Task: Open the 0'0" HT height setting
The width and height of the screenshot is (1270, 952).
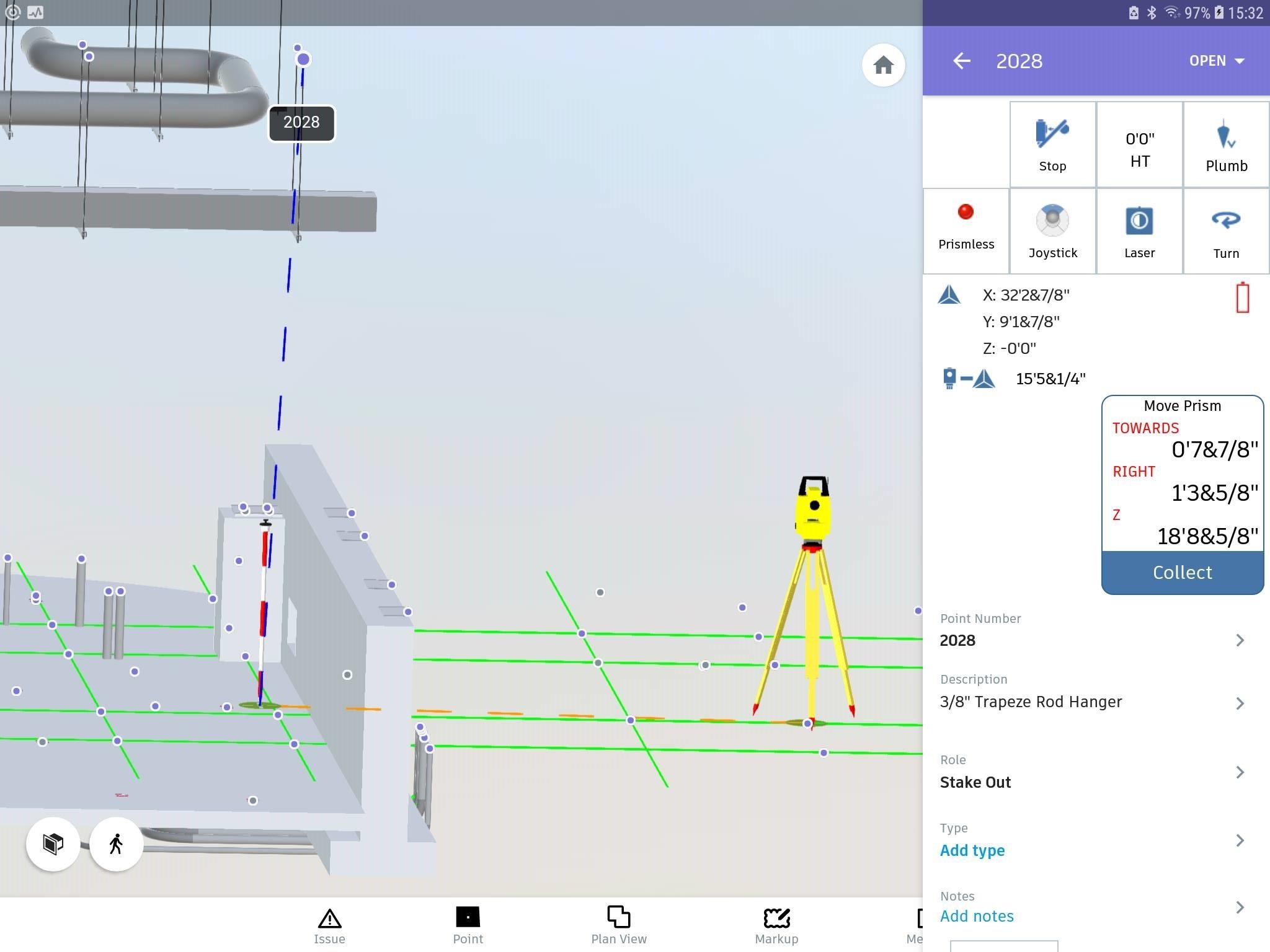Action: click(1139, 144)
